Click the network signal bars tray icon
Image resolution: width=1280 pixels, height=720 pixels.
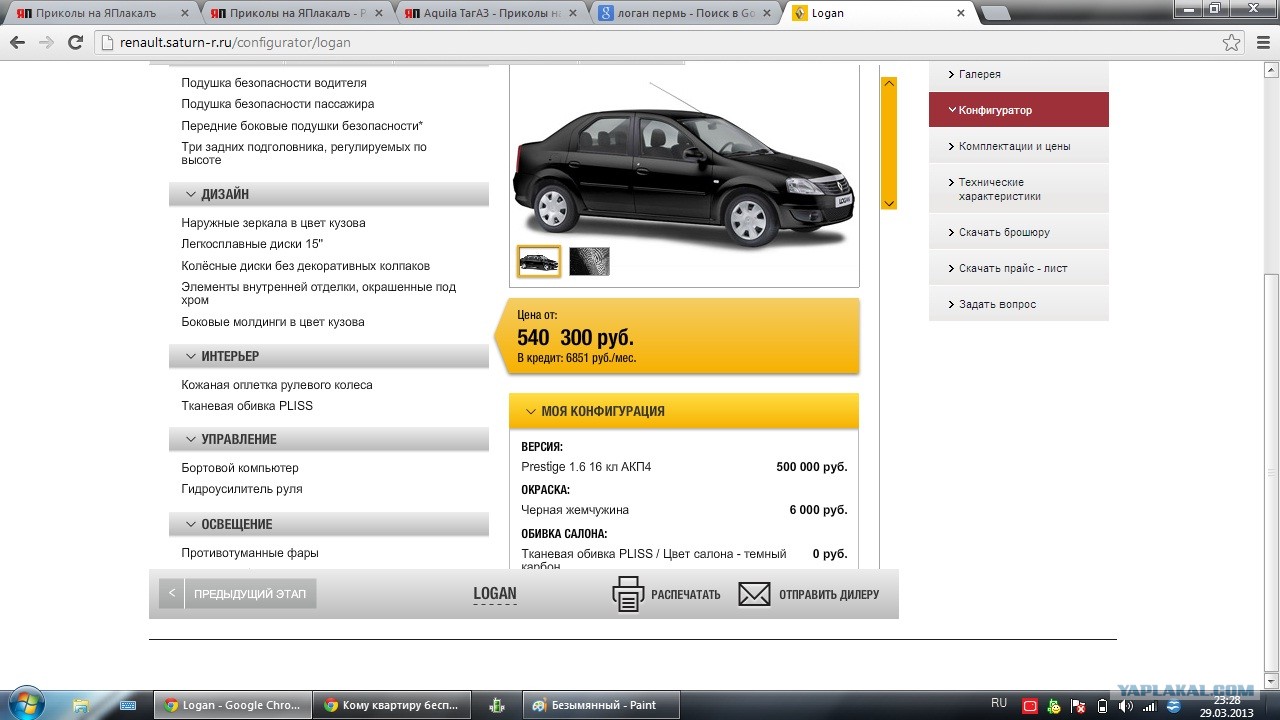1147,705
